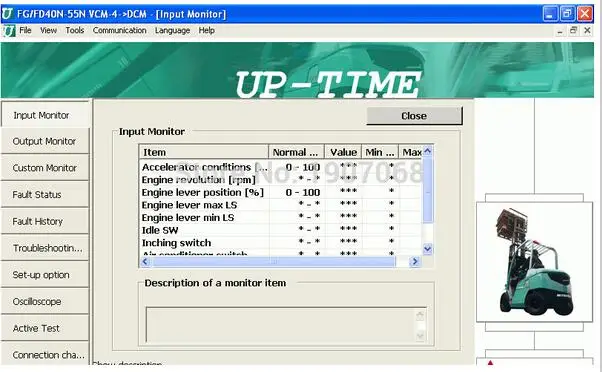Select the Input Monitor sidebar tab
This screenshot has height=372, width=602.
pyautogui.click(x=45, y=115)
